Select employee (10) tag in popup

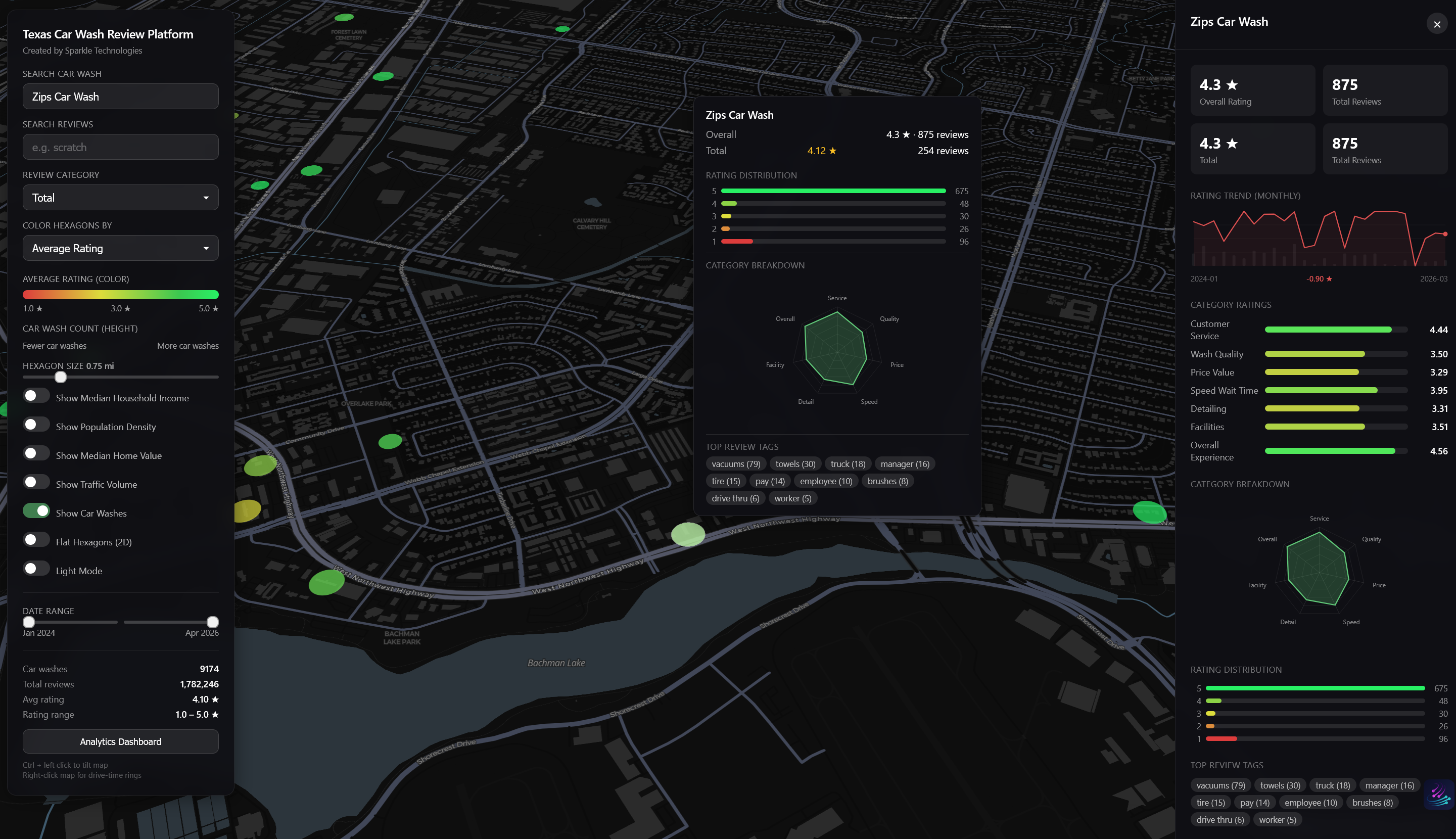click(826, 481)
